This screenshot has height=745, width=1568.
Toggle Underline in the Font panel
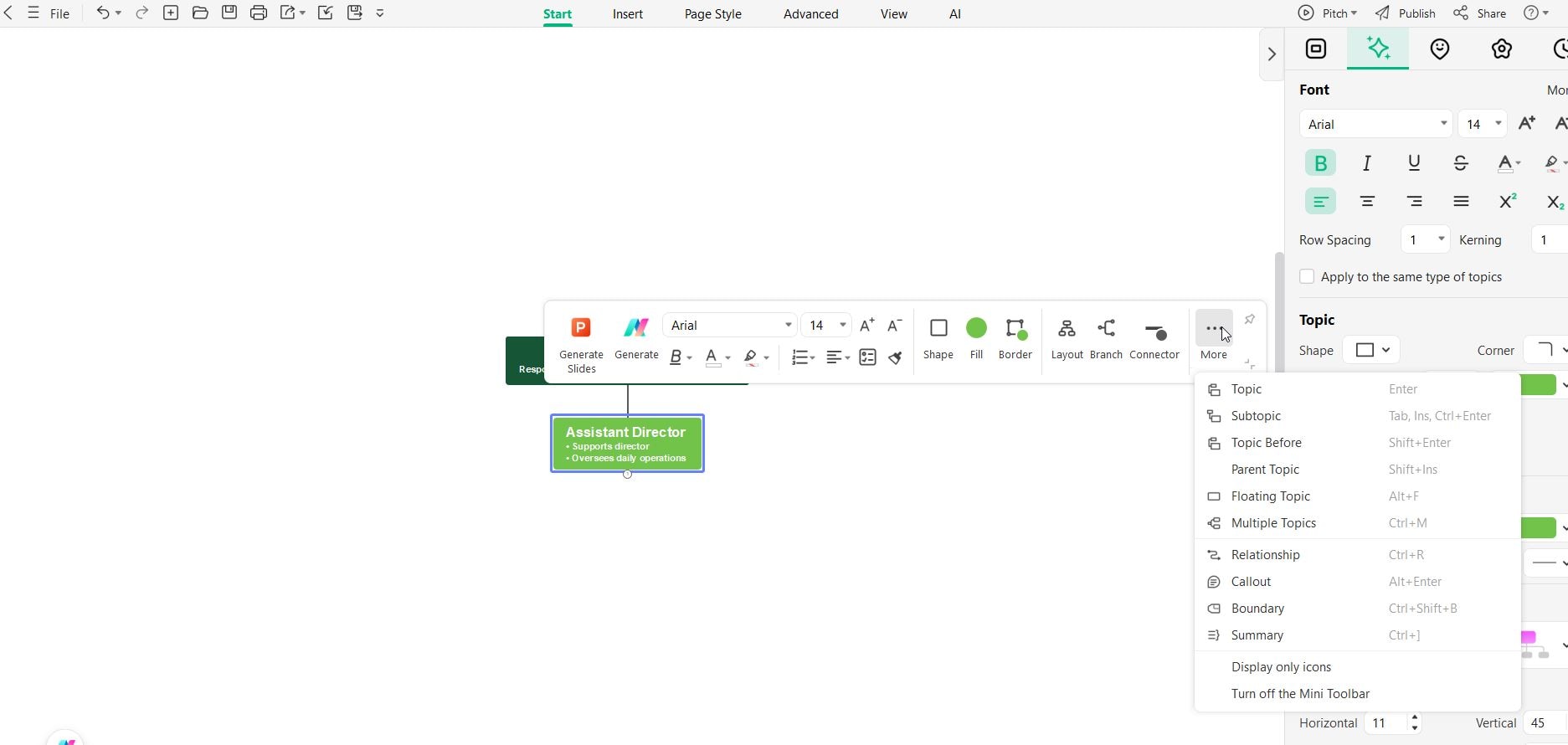coord(1414,163)
